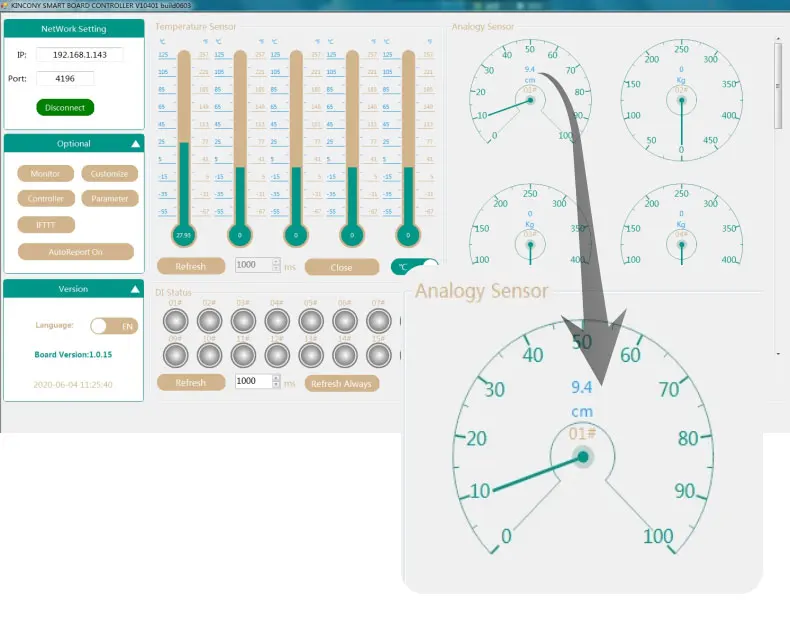
Task: Click the Analogy Sensor scrollbar thumb
Action: pyautogui.click(x=778, y=86)
